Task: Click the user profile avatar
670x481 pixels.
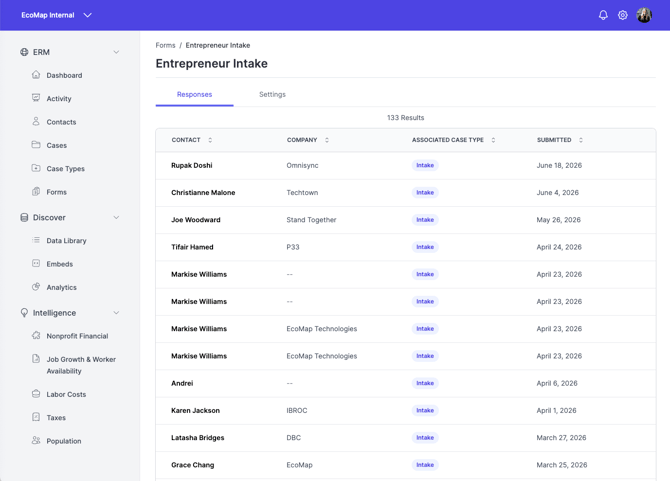Action: 644,15
